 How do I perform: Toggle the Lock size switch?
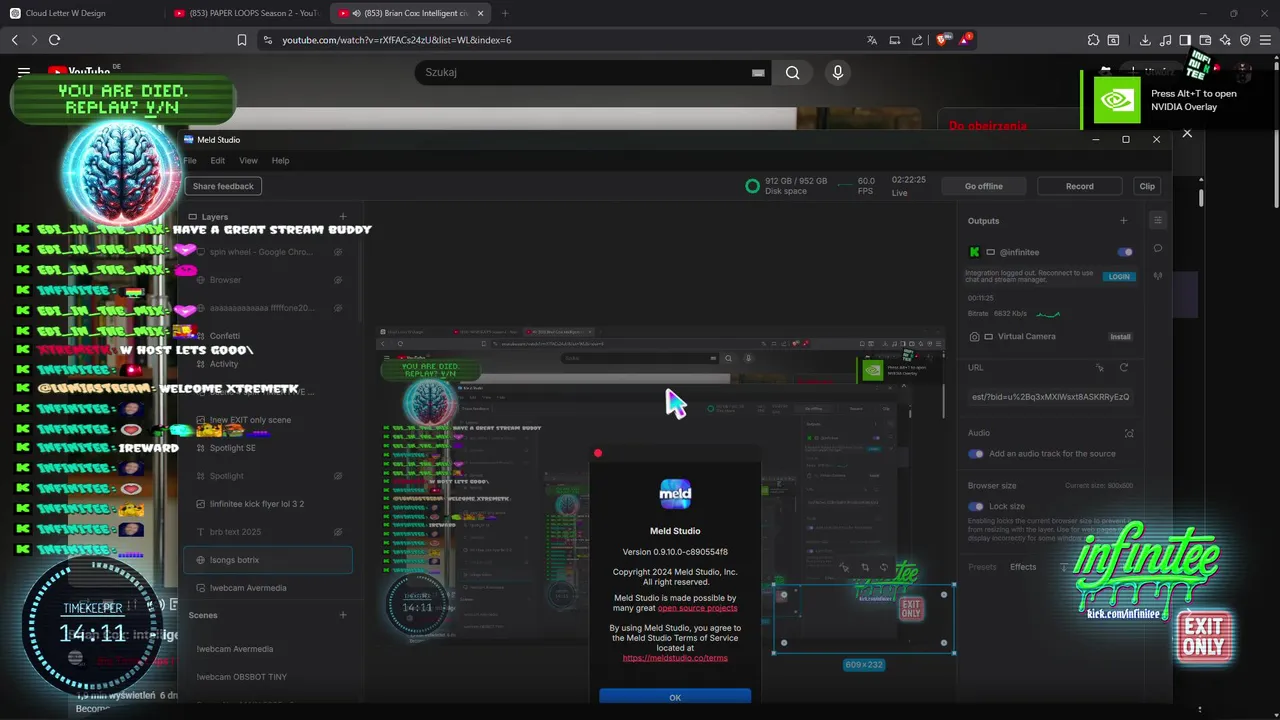(975, 506)
